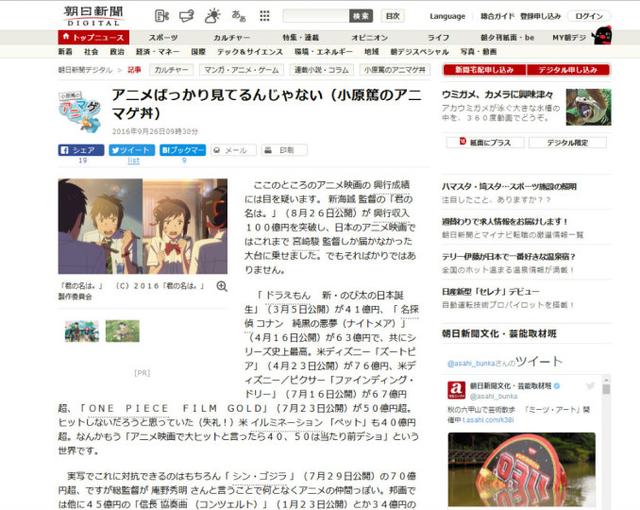Open the 写真・動画 sub-navigation link
640x510 pixels.
pos(478,52)
